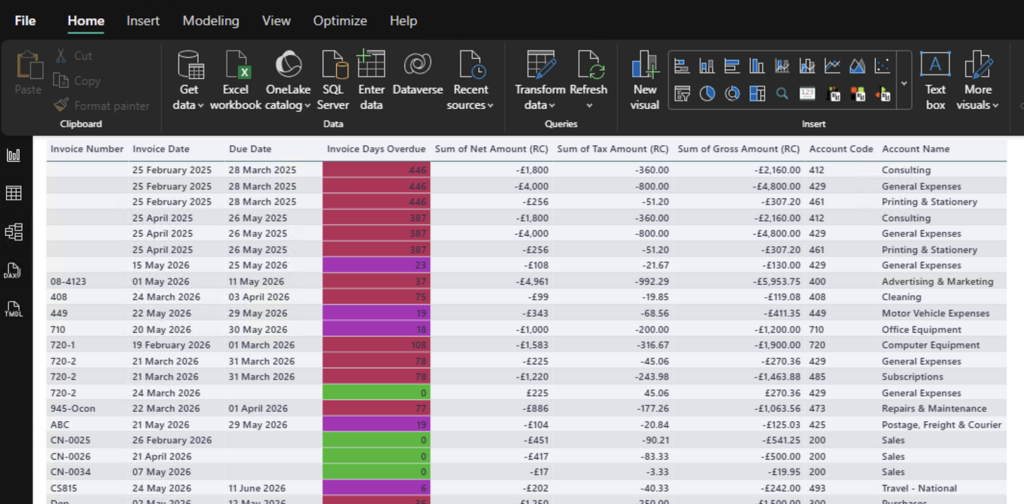The height and width of the screenshot is (504, 1024).
Task: Insert a slicer visual
Action: [x=682, y=94]
